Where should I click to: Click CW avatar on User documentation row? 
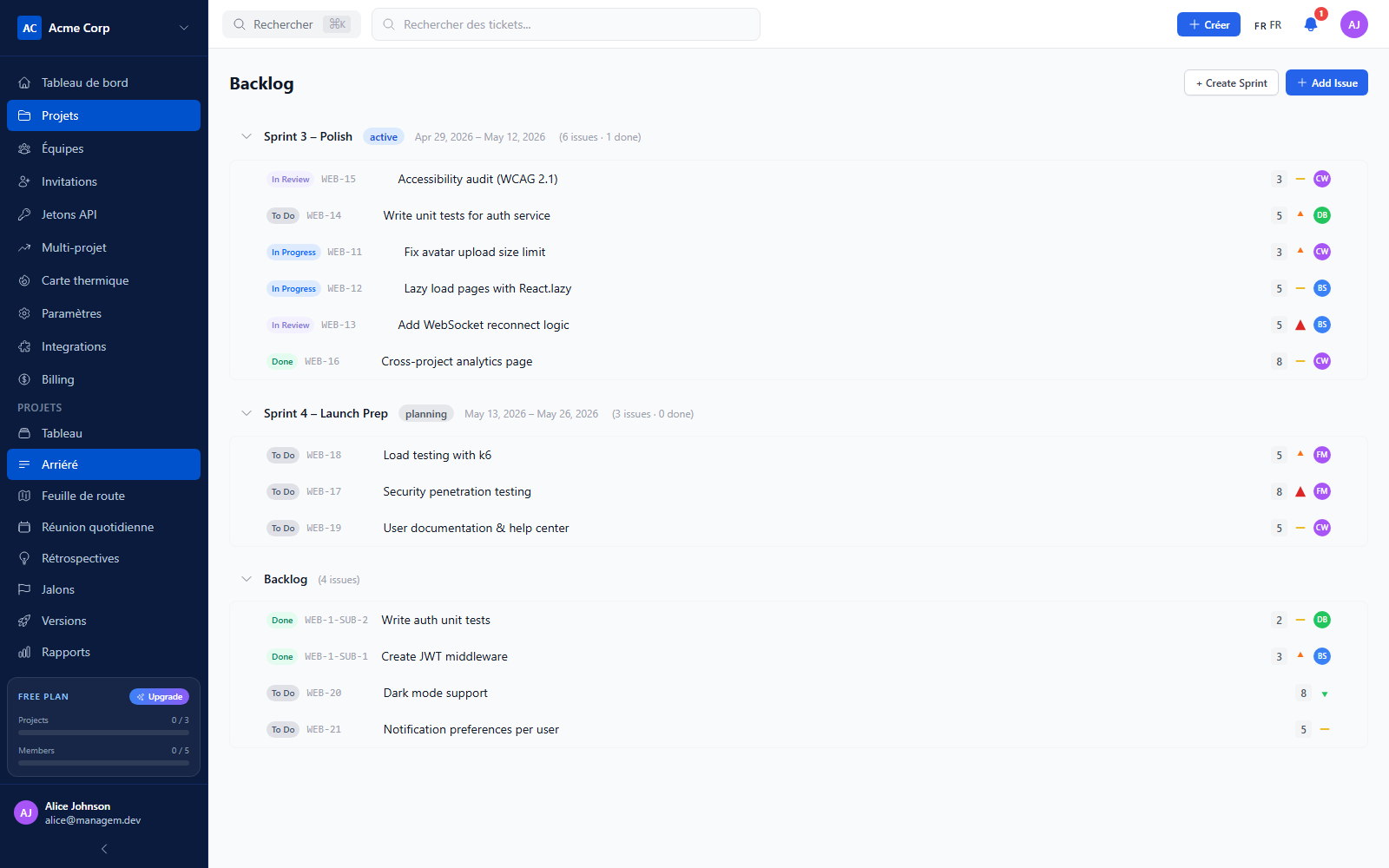(x=1322, y=528)
